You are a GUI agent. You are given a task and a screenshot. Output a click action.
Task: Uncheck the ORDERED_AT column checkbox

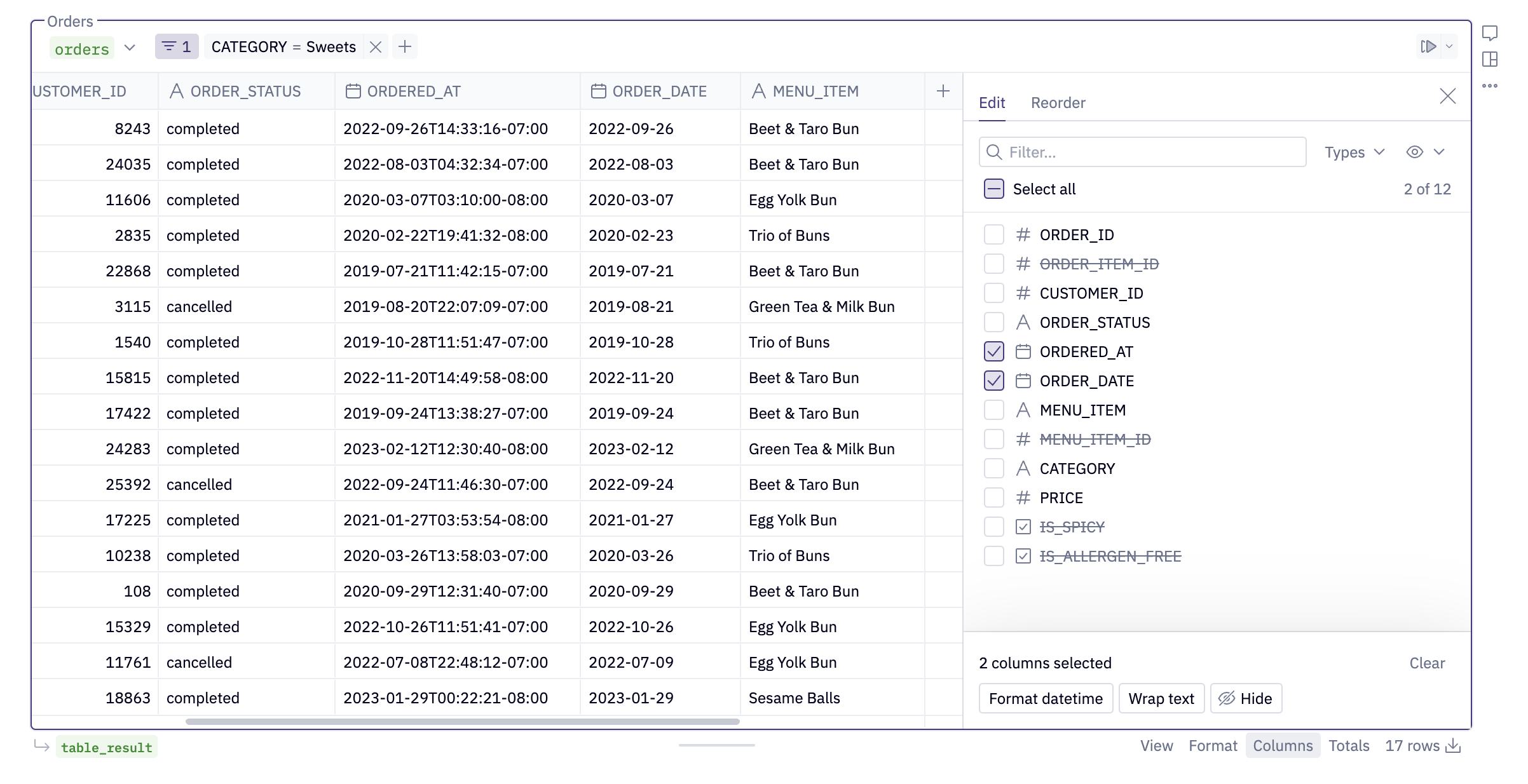(x=994, y=351)
